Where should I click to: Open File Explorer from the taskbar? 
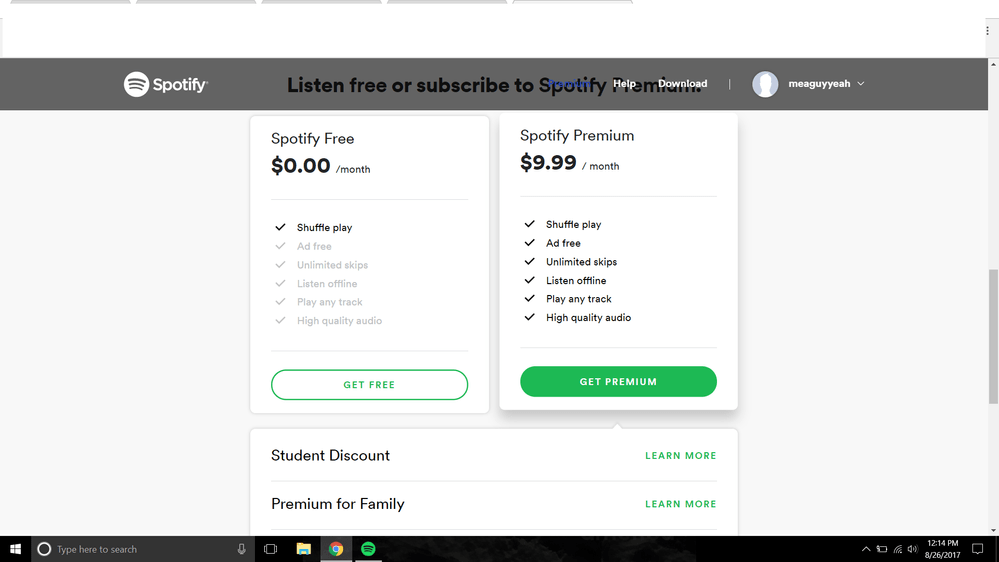[303, 549]
